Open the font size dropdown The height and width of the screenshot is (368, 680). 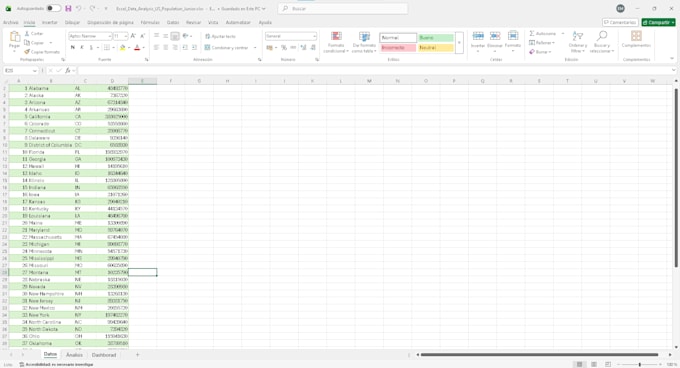126,36
